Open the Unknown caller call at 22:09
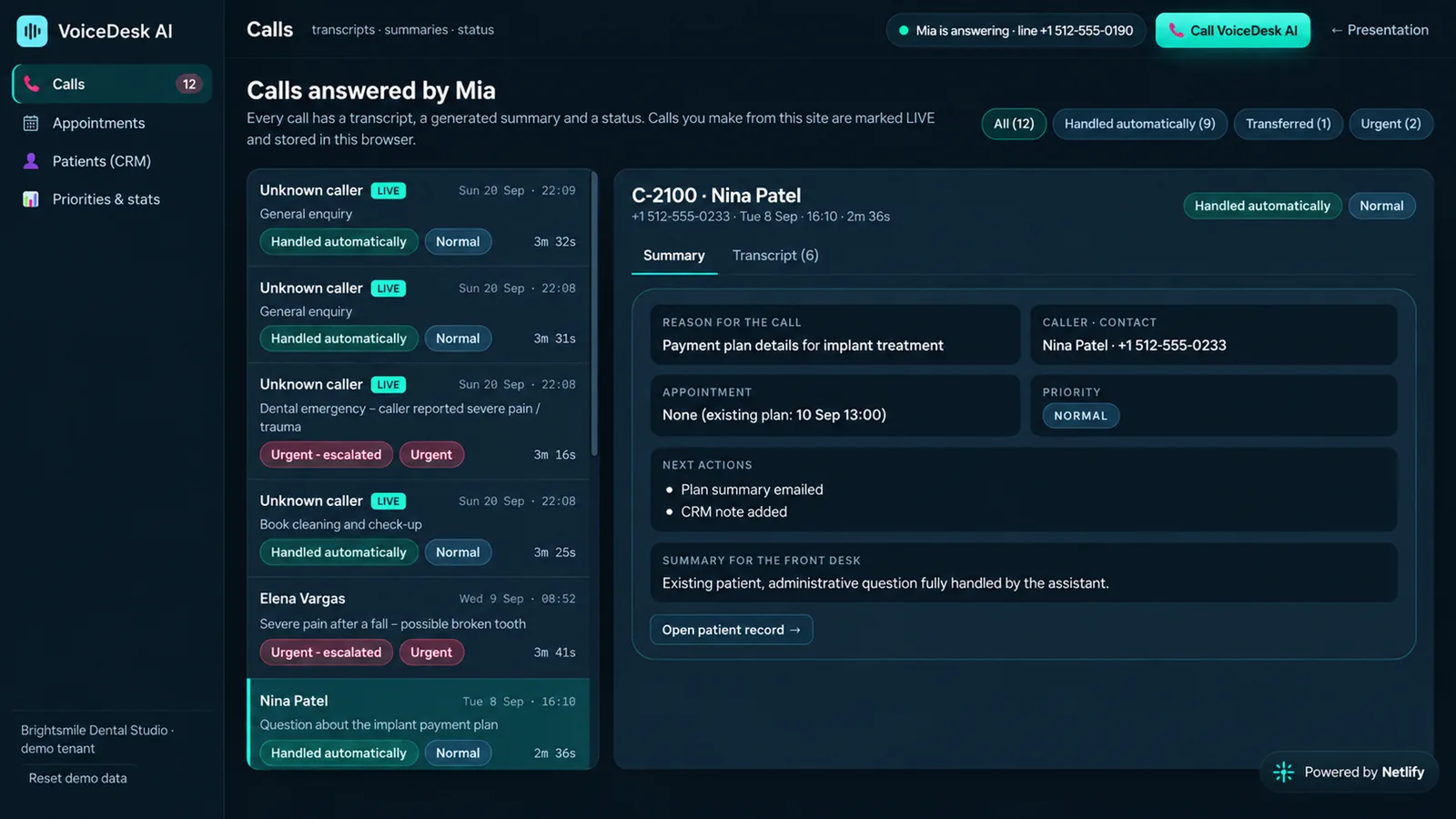Image resolution: width=1456 pixels, height=819 pixels. tap(419, 217)
